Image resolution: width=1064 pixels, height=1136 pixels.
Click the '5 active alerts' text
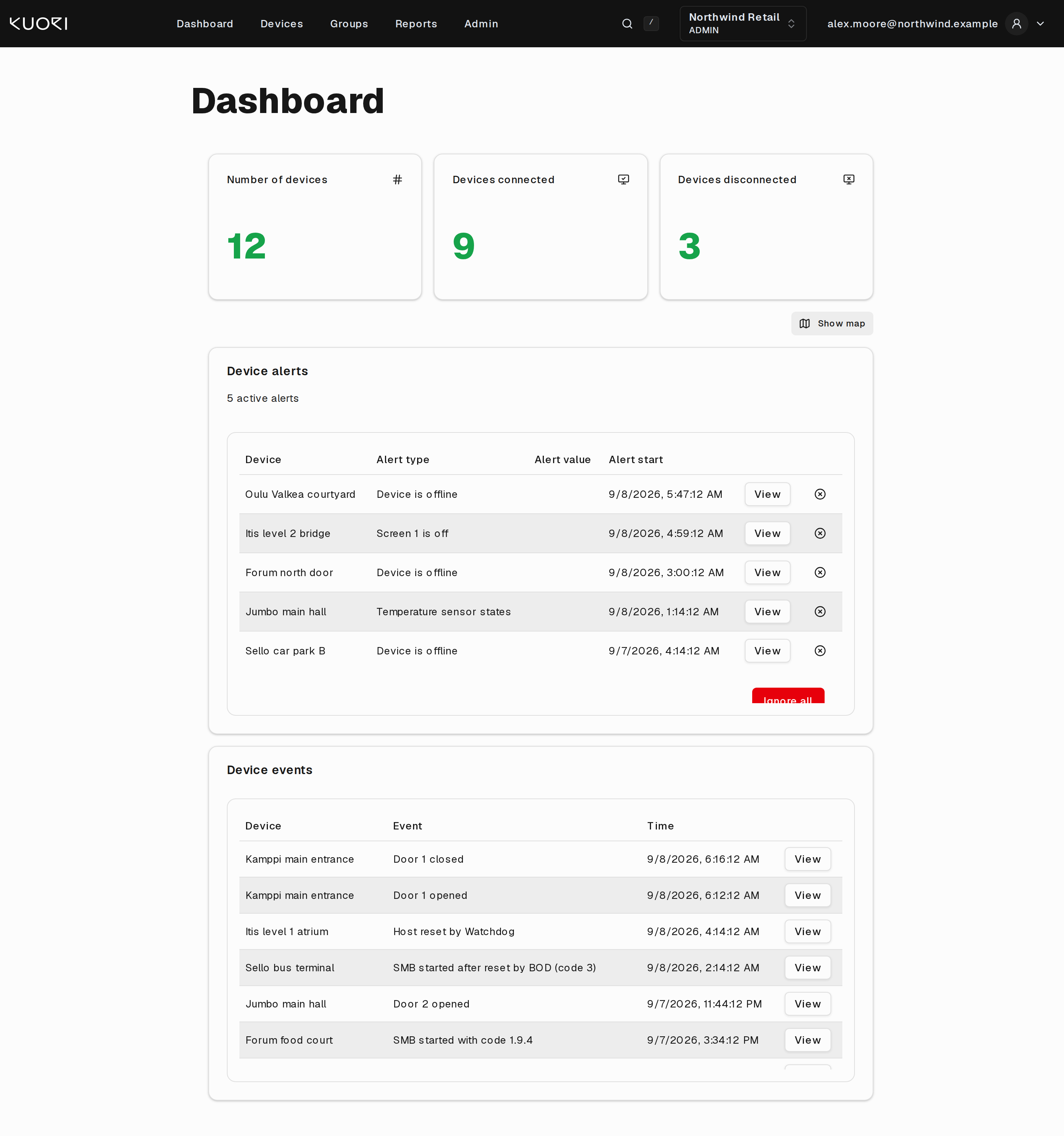[x=262, y=398]
